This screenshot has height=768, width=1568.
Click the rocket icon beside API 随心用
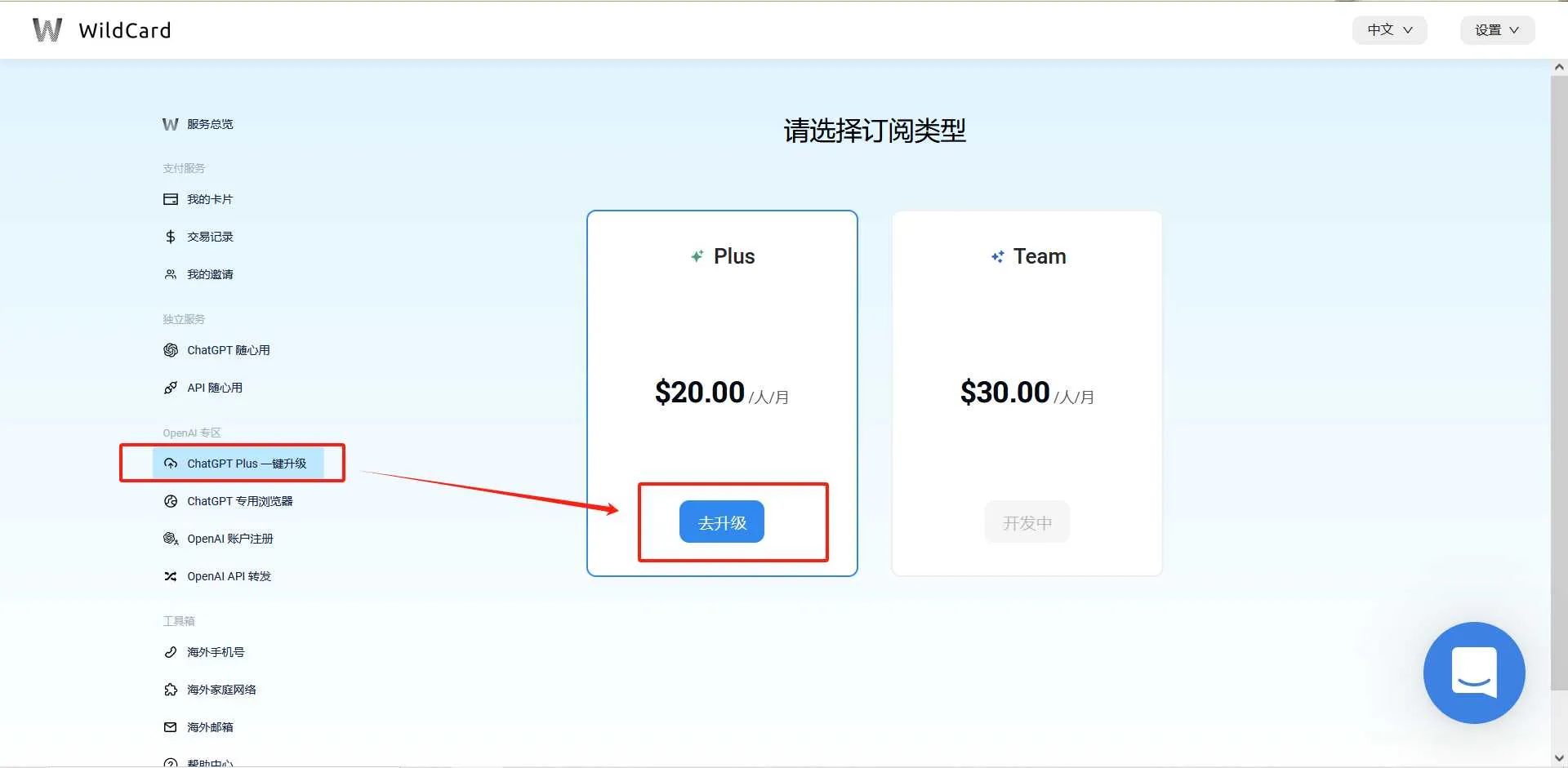pyautogui.click(x=171, y=388)
